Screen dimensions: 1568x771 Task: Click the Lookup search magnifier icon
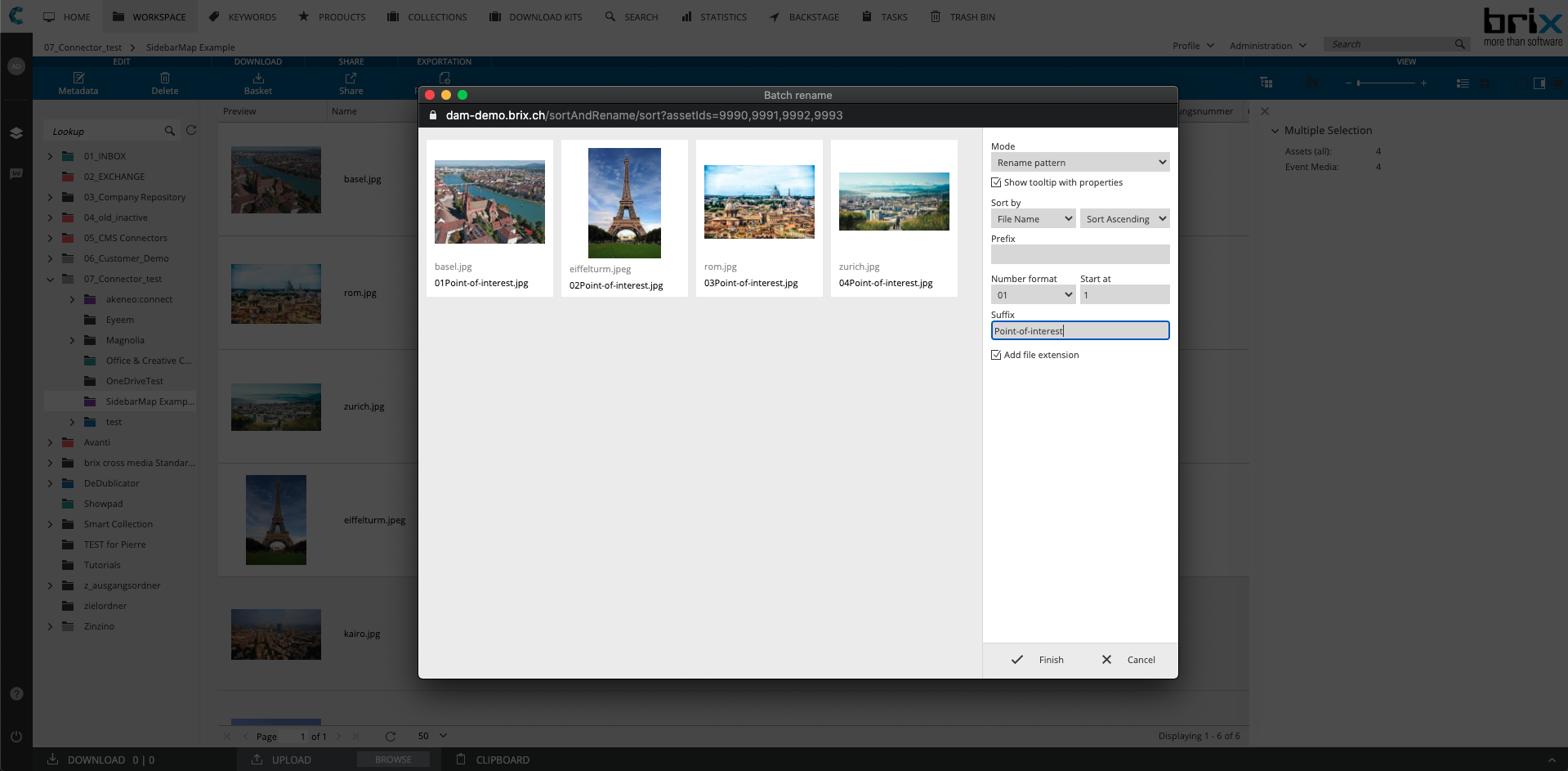(170, 131)
